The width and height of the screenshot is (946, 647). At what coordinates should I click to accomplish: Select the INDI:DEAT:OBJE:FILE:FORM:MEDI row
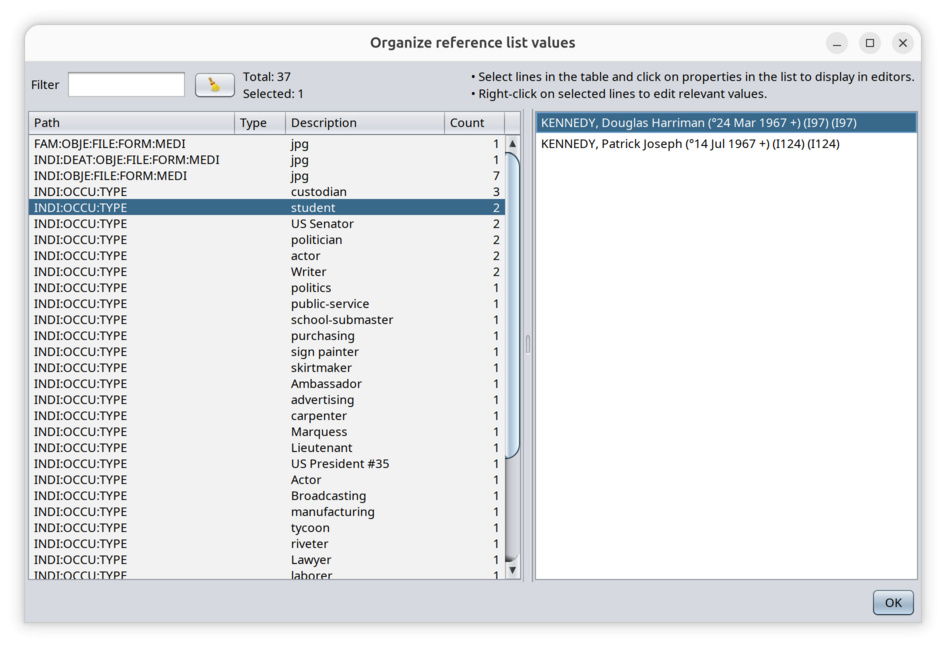click(x=267, y=160)
